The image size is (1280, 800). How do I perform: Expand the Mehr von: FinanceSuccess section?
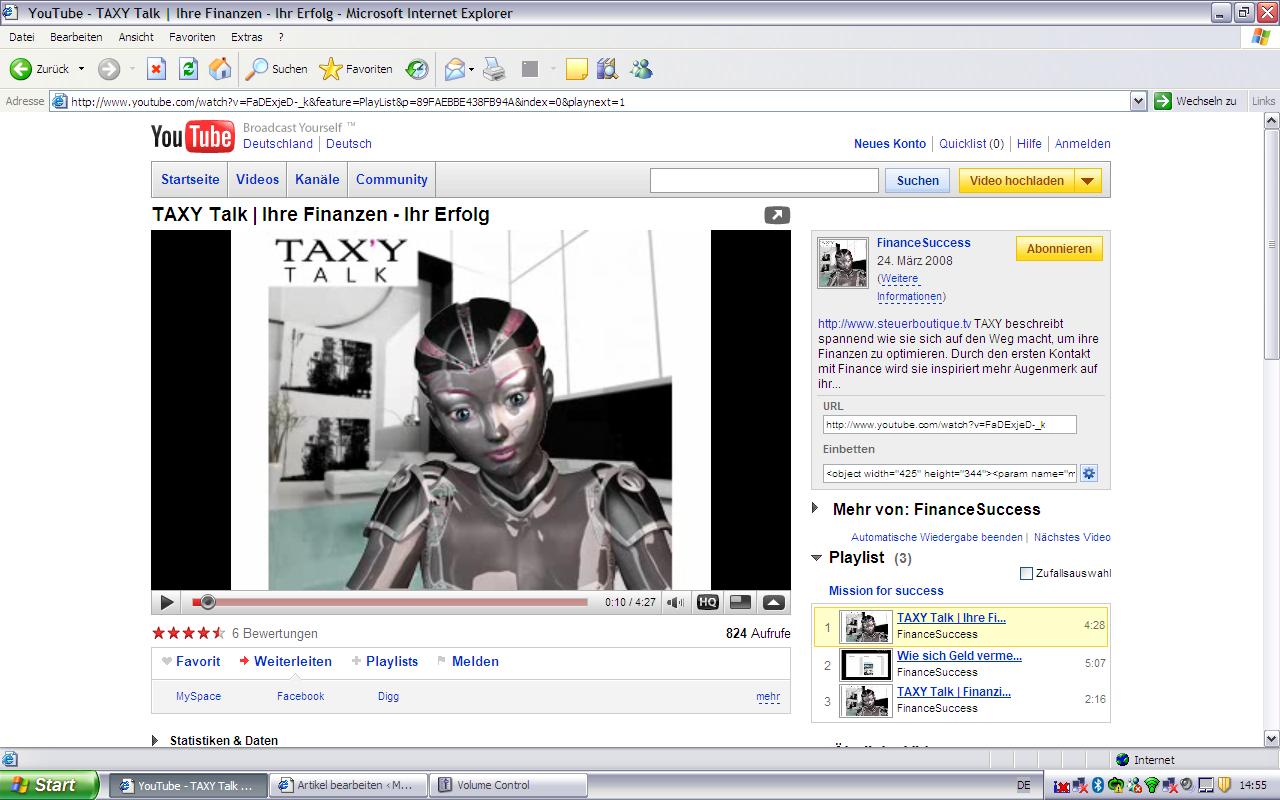[816, 509]
